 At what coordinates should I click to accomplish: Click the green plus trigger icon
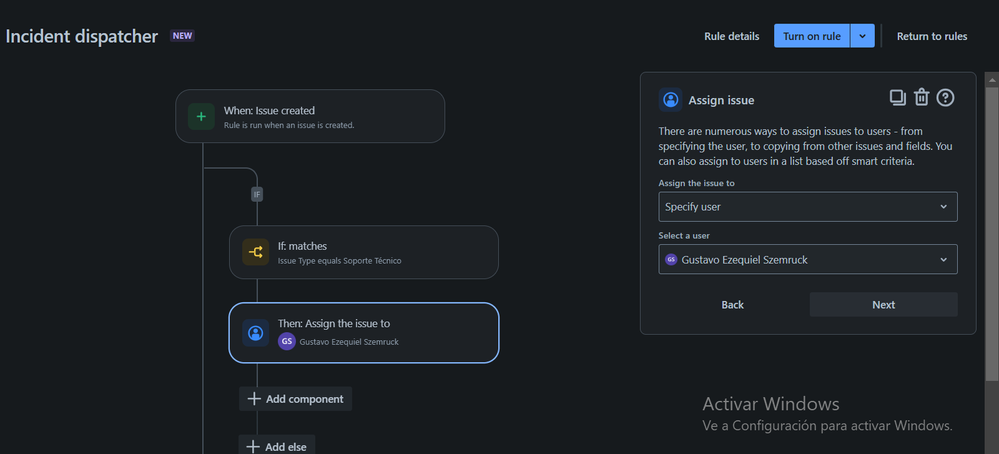tap(201, 117)
